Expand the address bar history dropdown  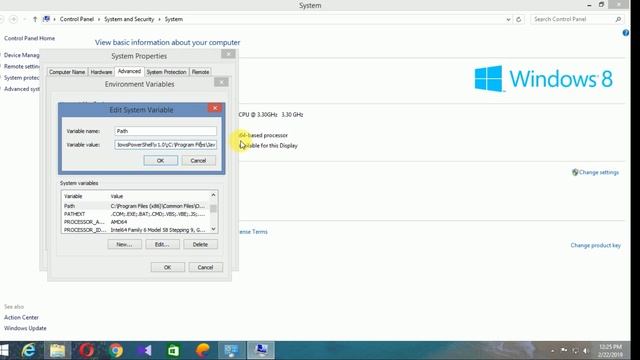pyautogui.click(x=508, y=19)
